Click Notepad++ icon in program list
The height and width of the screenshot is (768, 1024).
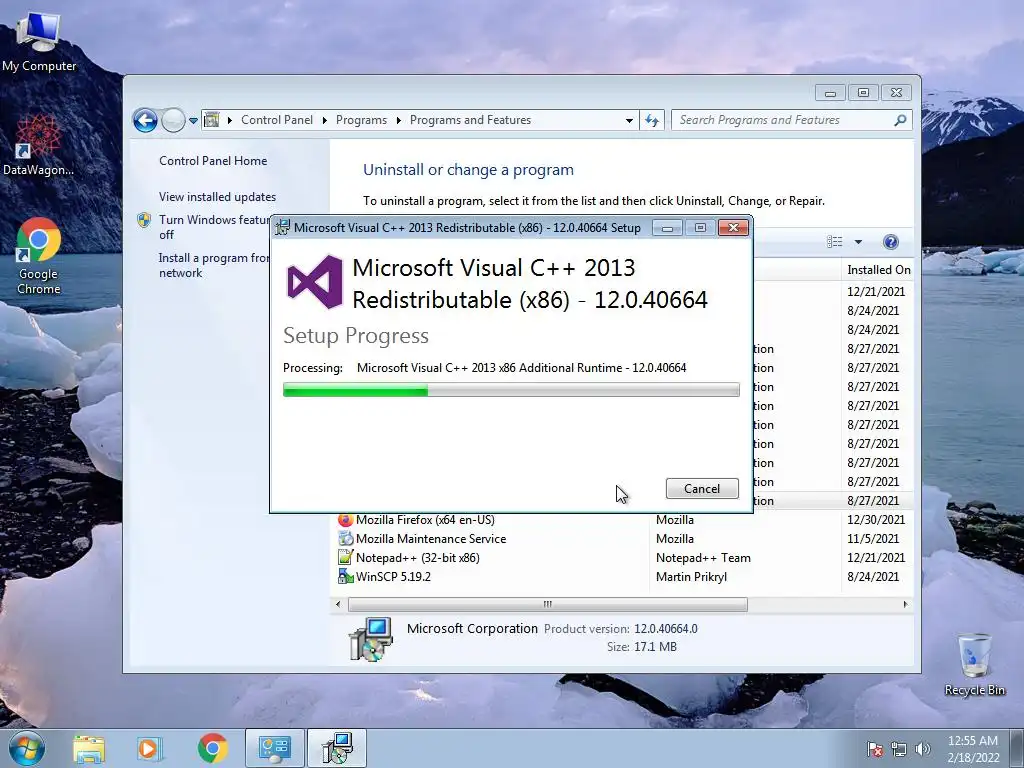(345, 558)
